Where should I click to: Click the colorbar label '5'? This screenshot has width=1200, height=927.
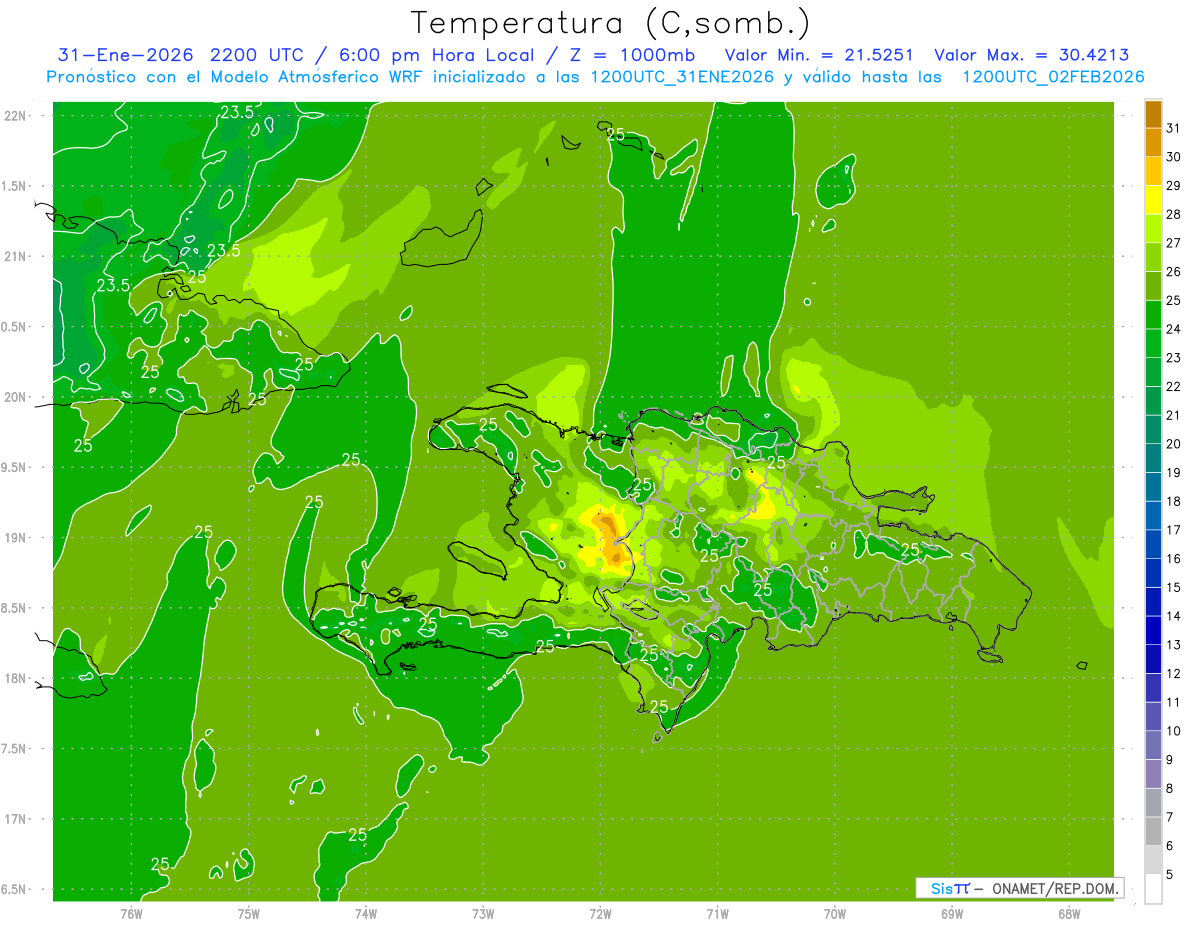1170,875
